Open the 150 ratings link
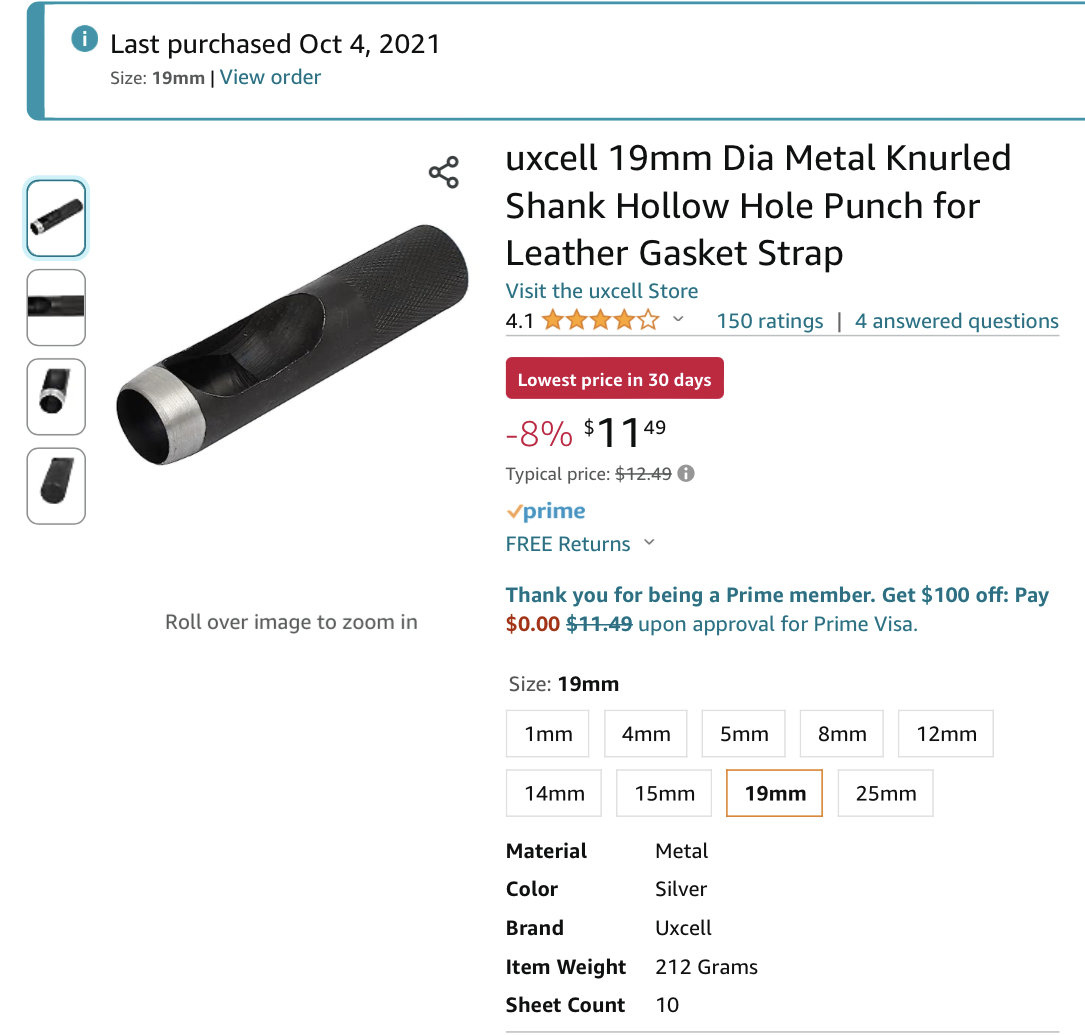The height and width of the screenshot is (1035, 1085). coord(769,321)
